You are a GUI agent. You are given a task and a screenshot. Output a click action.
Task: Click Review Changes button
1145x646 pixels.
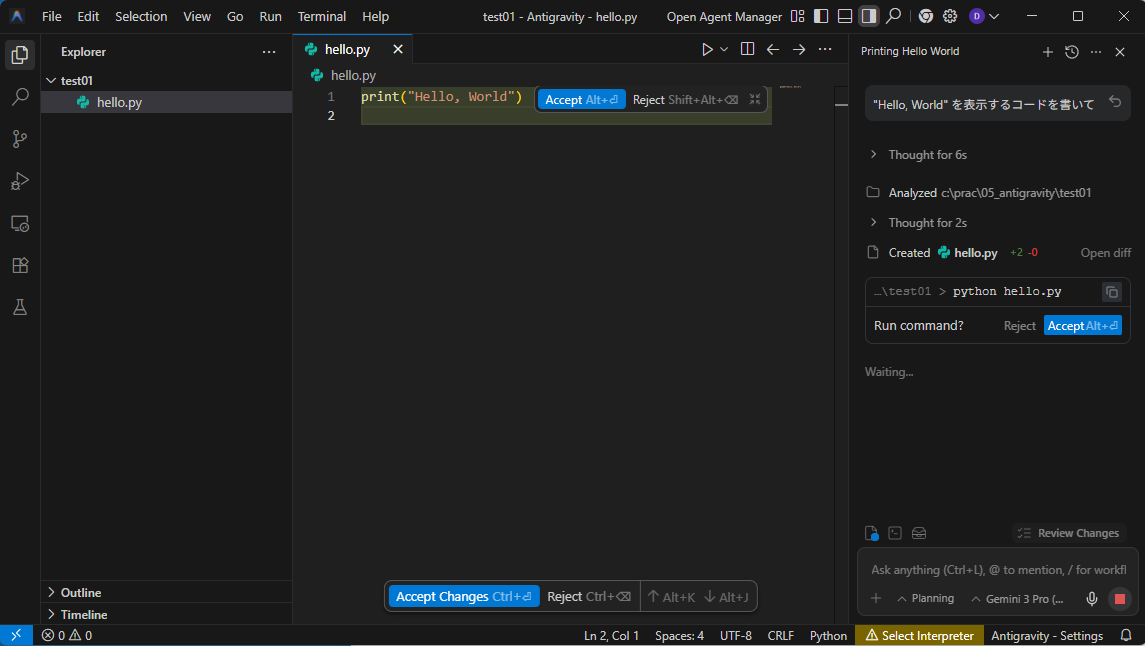(x=1069, y=533)
